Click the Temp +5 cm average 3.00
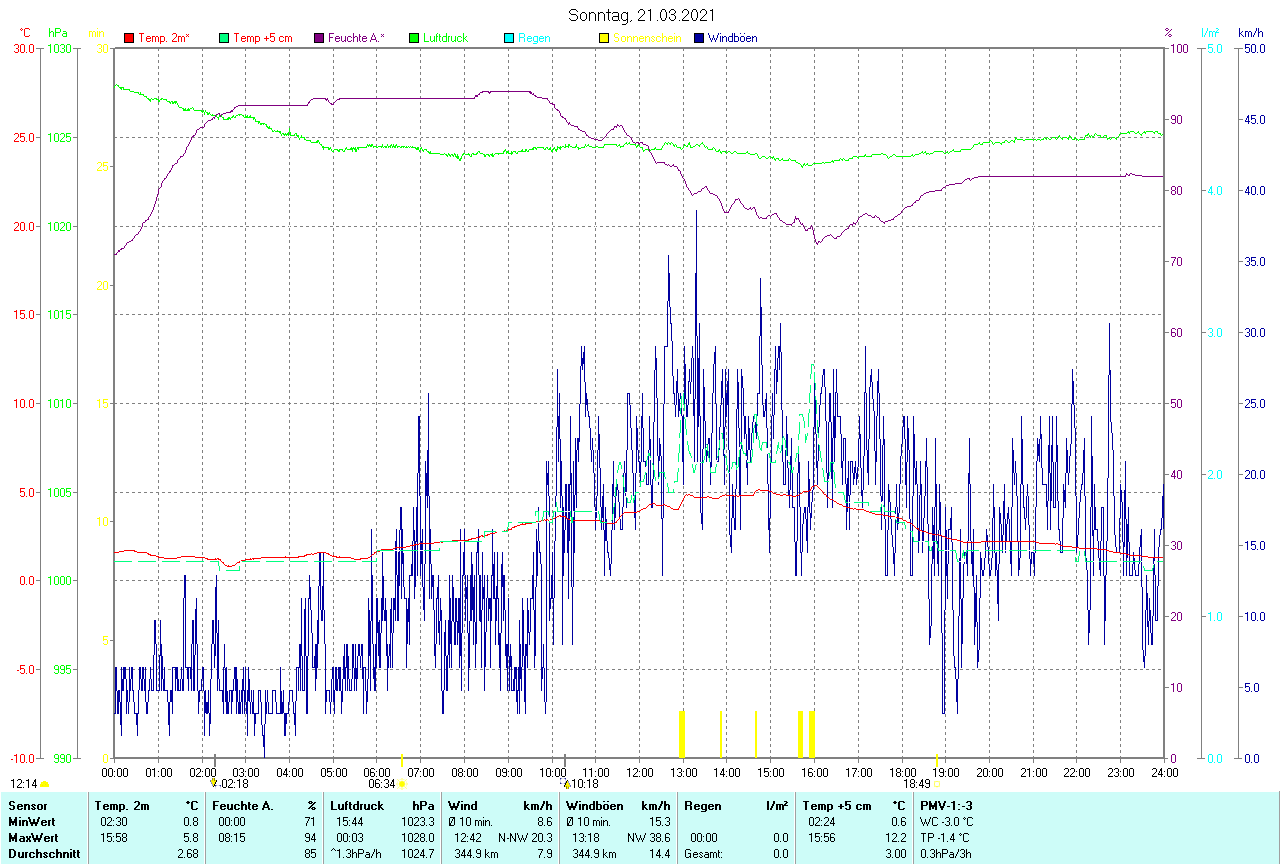Screen dimensions: 1280x864 click(894, 854)
